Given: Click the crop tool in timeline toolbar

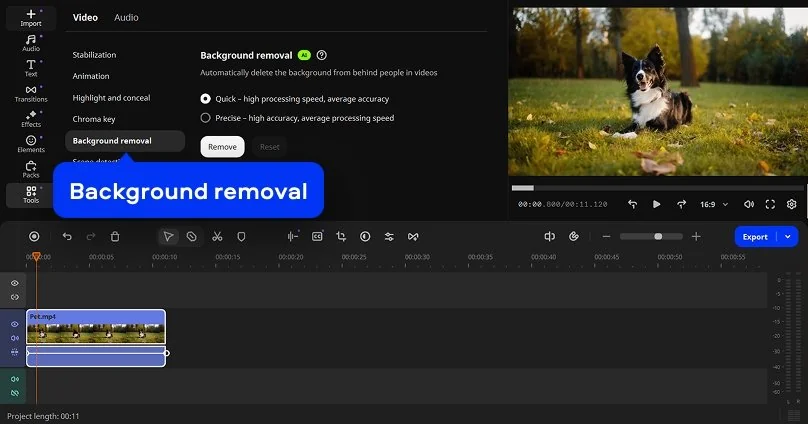Looking at the screenshot, I should click(341, 236).
